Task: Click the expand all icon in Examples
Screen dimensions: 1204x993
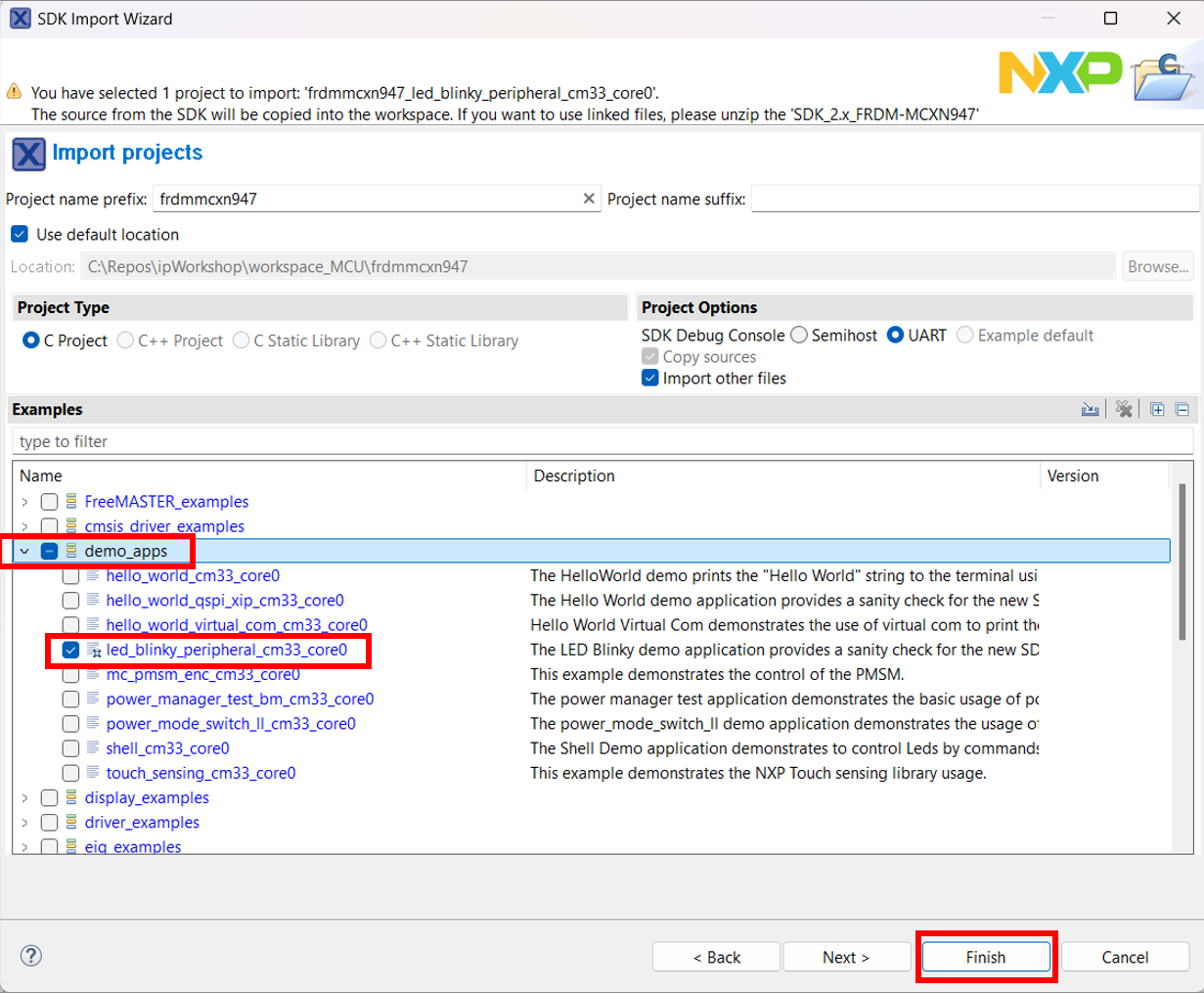Action: tap(1157, 409)
